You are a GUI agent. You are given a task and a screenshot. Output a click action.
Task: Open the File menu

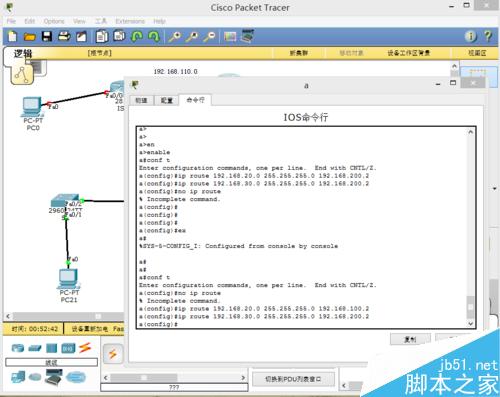[11, 21]
